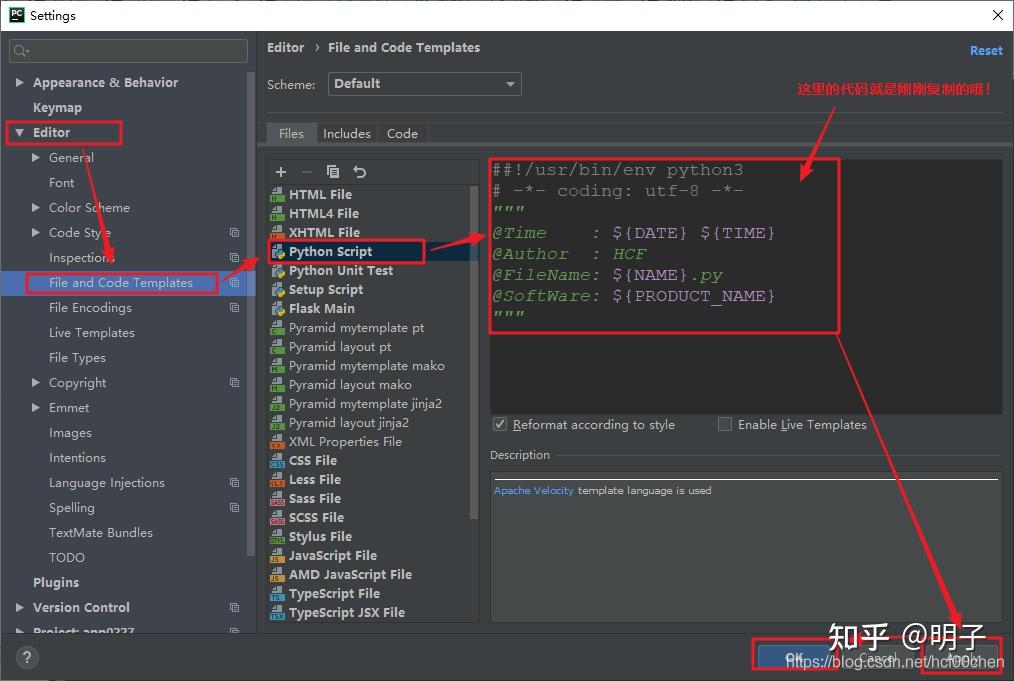This screenshot has height=681, width=1014.
Task: Click project-level icon beside File Encodings
Action: pyautogui.click(x=234, y=307)
